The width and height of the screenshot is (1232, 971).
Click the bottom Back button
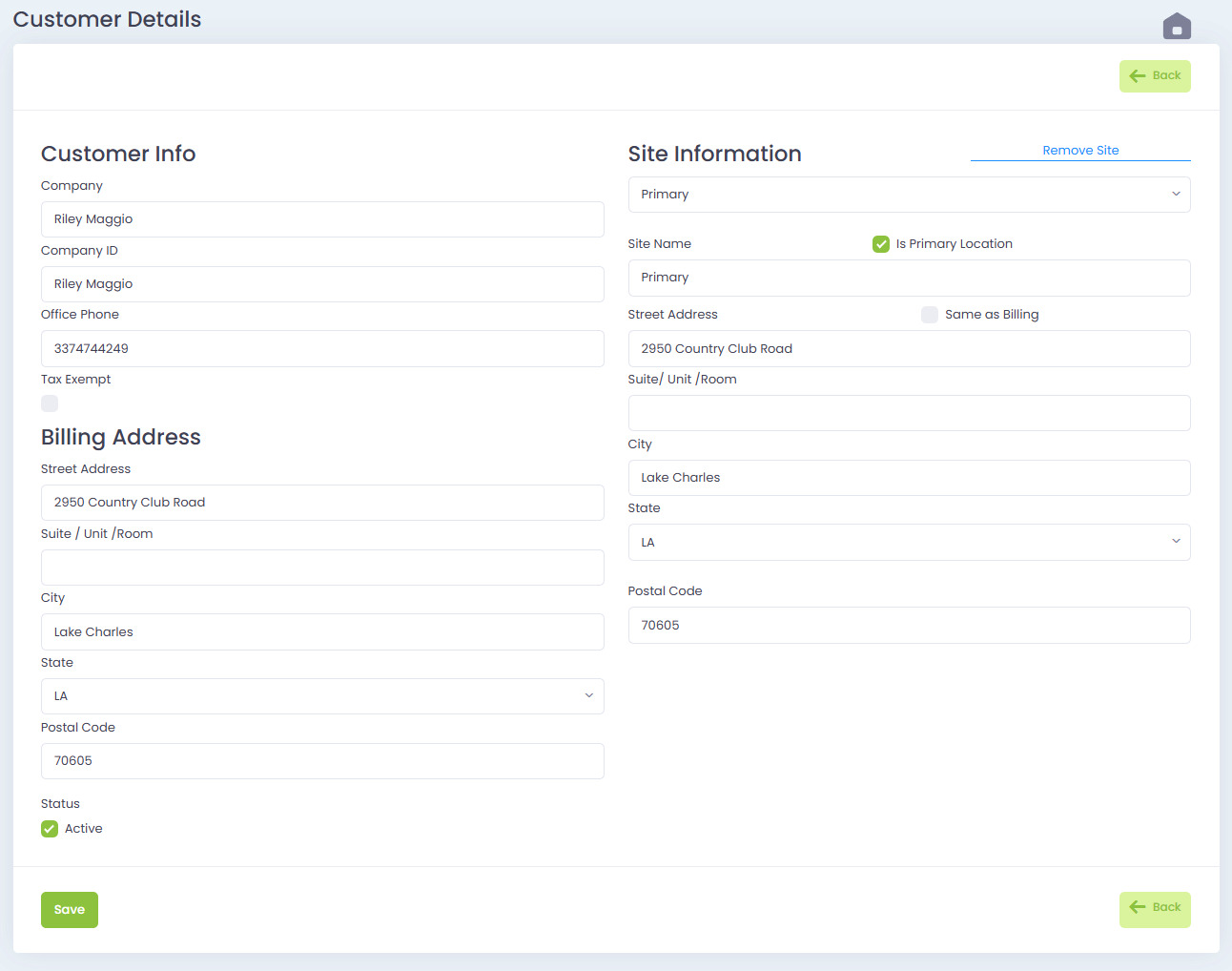[1155, 908]
